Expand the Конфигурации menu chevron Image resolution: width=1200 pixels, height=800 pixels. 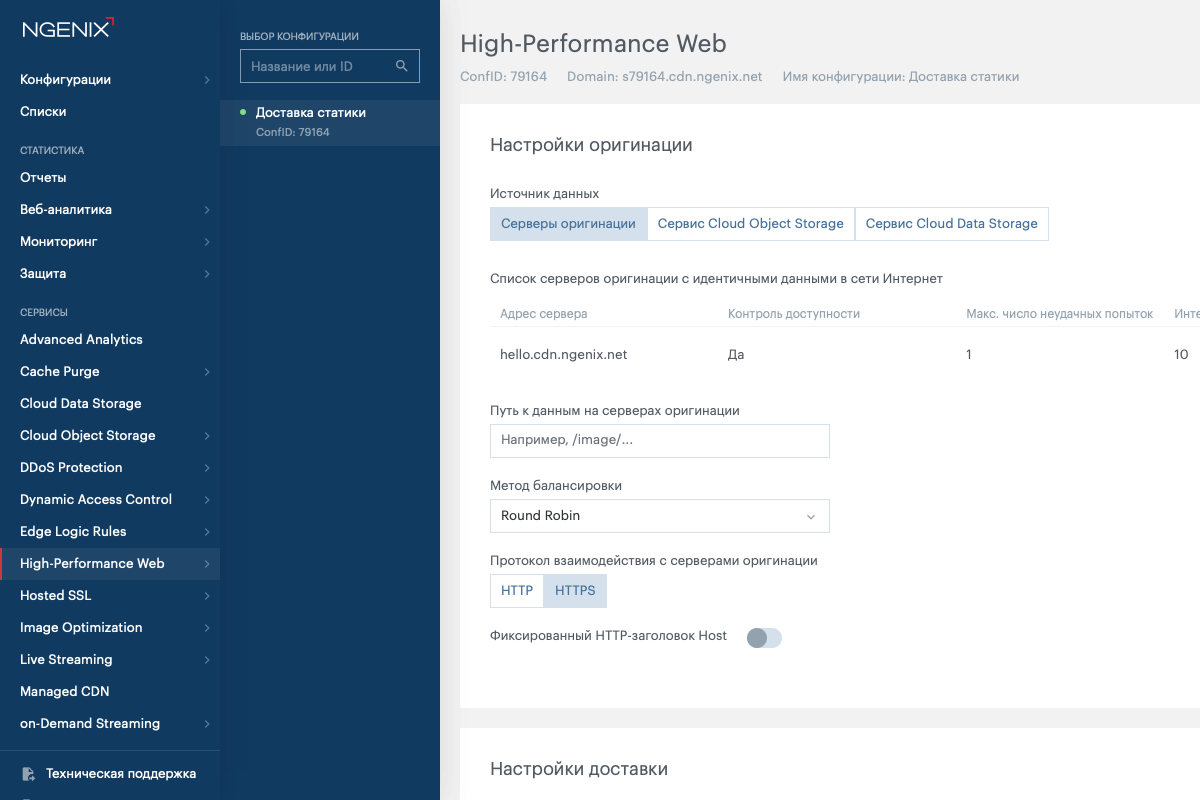point(207,80)
